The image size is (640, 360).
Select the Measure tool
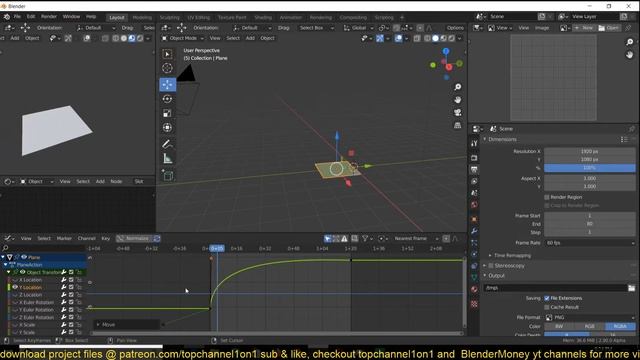[x=167, y=158]
